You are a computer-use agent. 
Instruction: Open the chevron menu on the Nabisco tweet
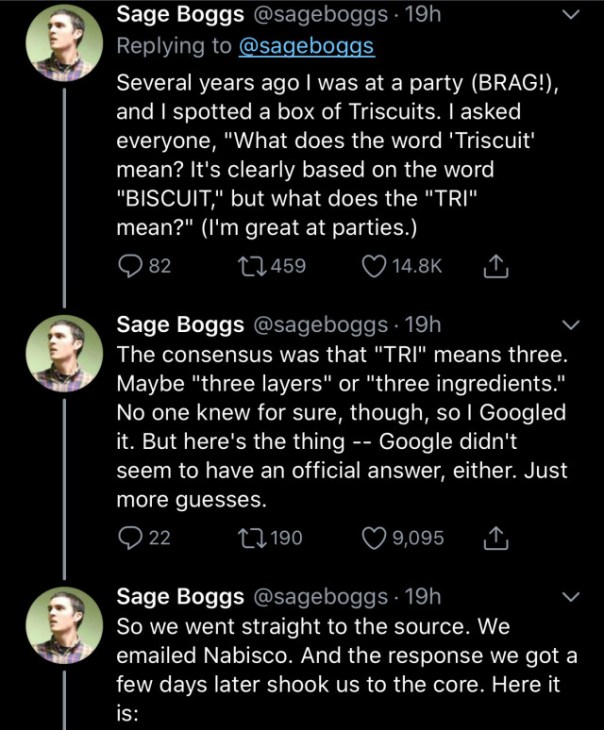pyautogui.click(x=571, y=597)
